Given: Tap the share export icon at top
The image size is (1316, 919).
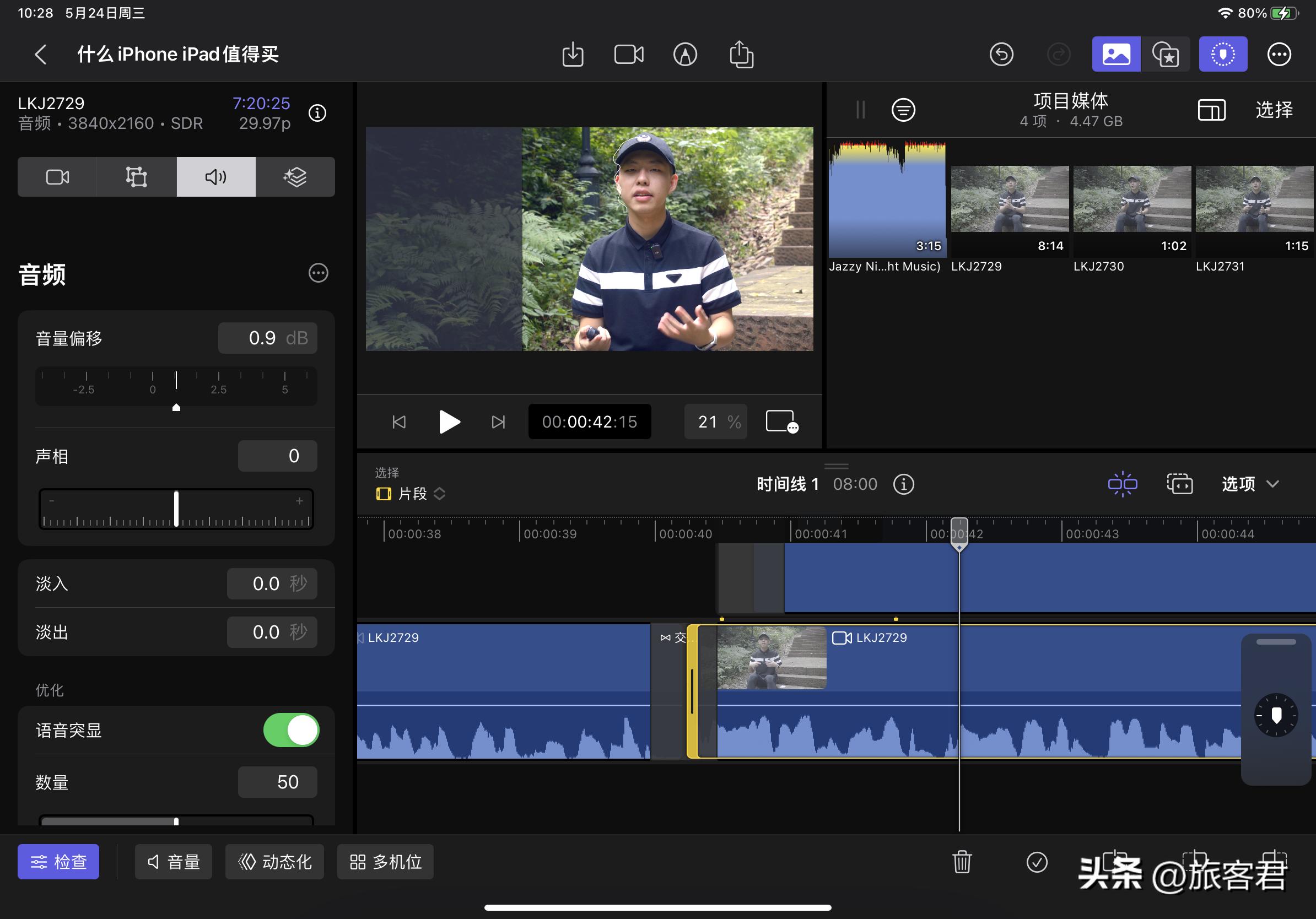Looking at the screenshot, I should pos(741,54).
